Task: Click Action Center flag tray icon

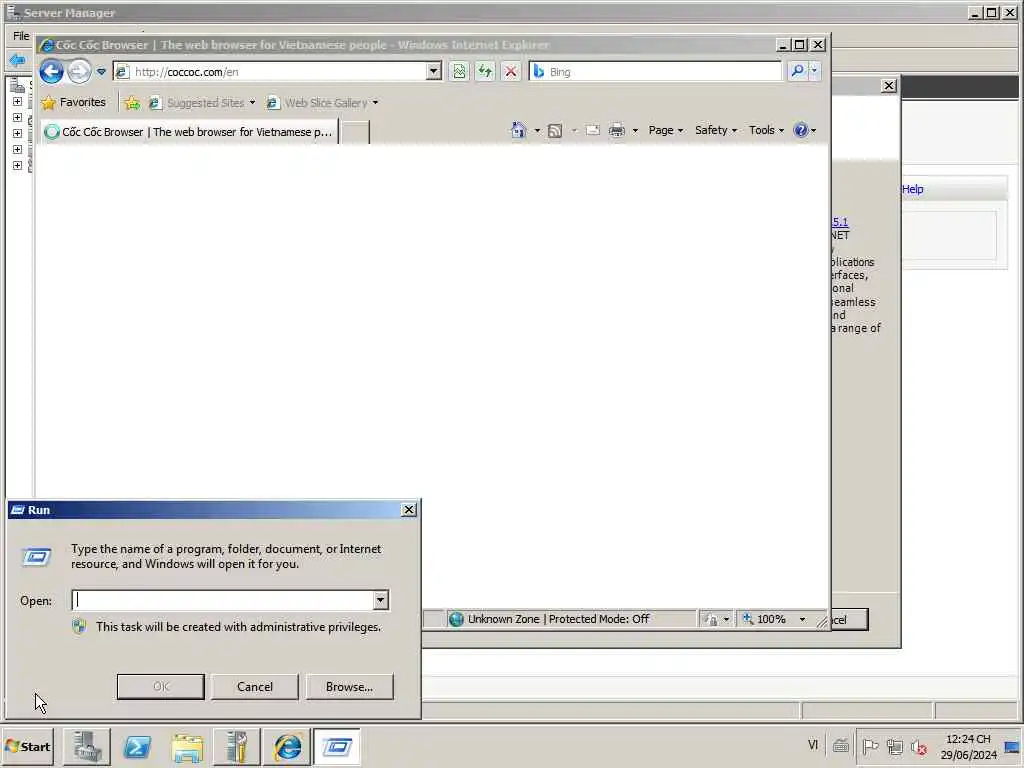Action: 870,746
